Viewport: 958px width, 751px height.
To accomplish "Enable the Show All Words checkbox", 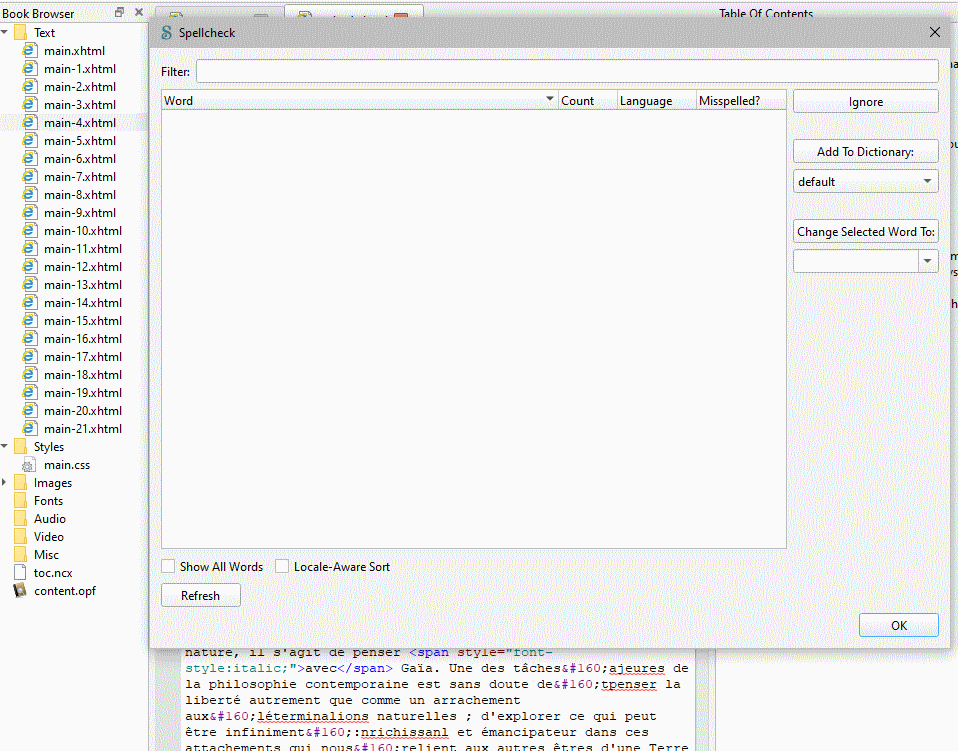I will (169, 567).
